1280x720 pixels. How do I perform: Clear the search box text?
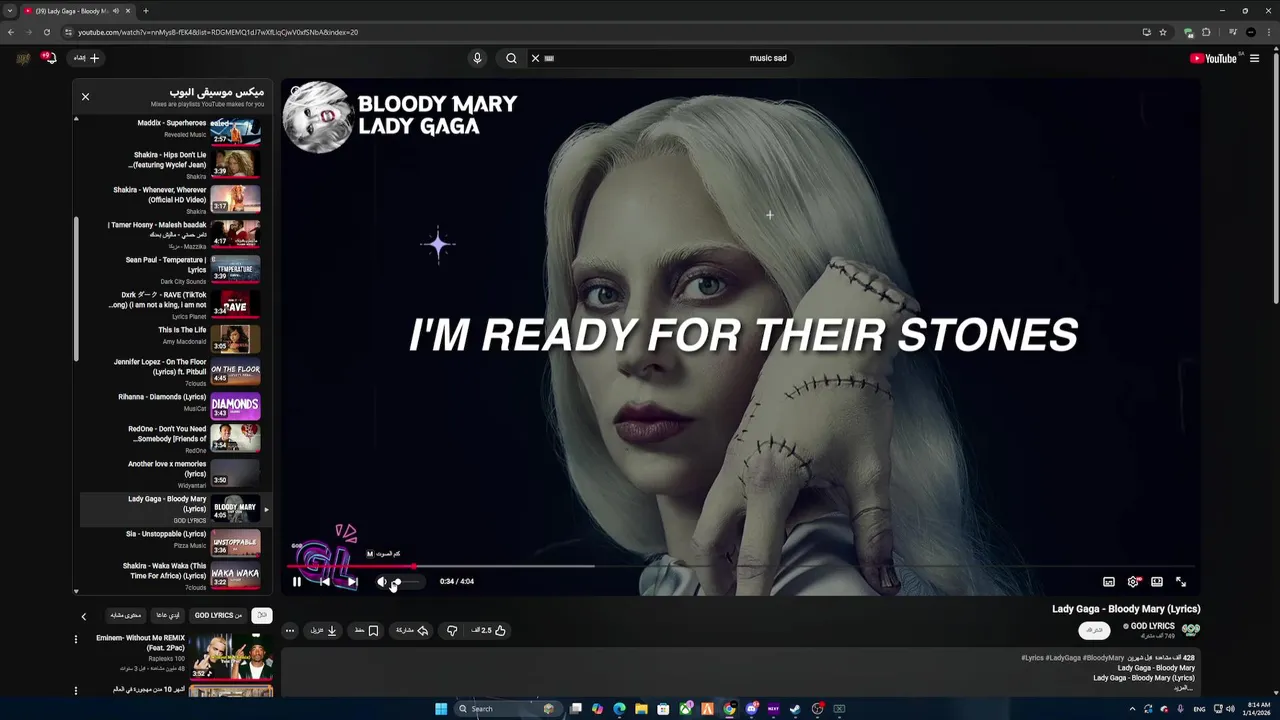(535, 58)
